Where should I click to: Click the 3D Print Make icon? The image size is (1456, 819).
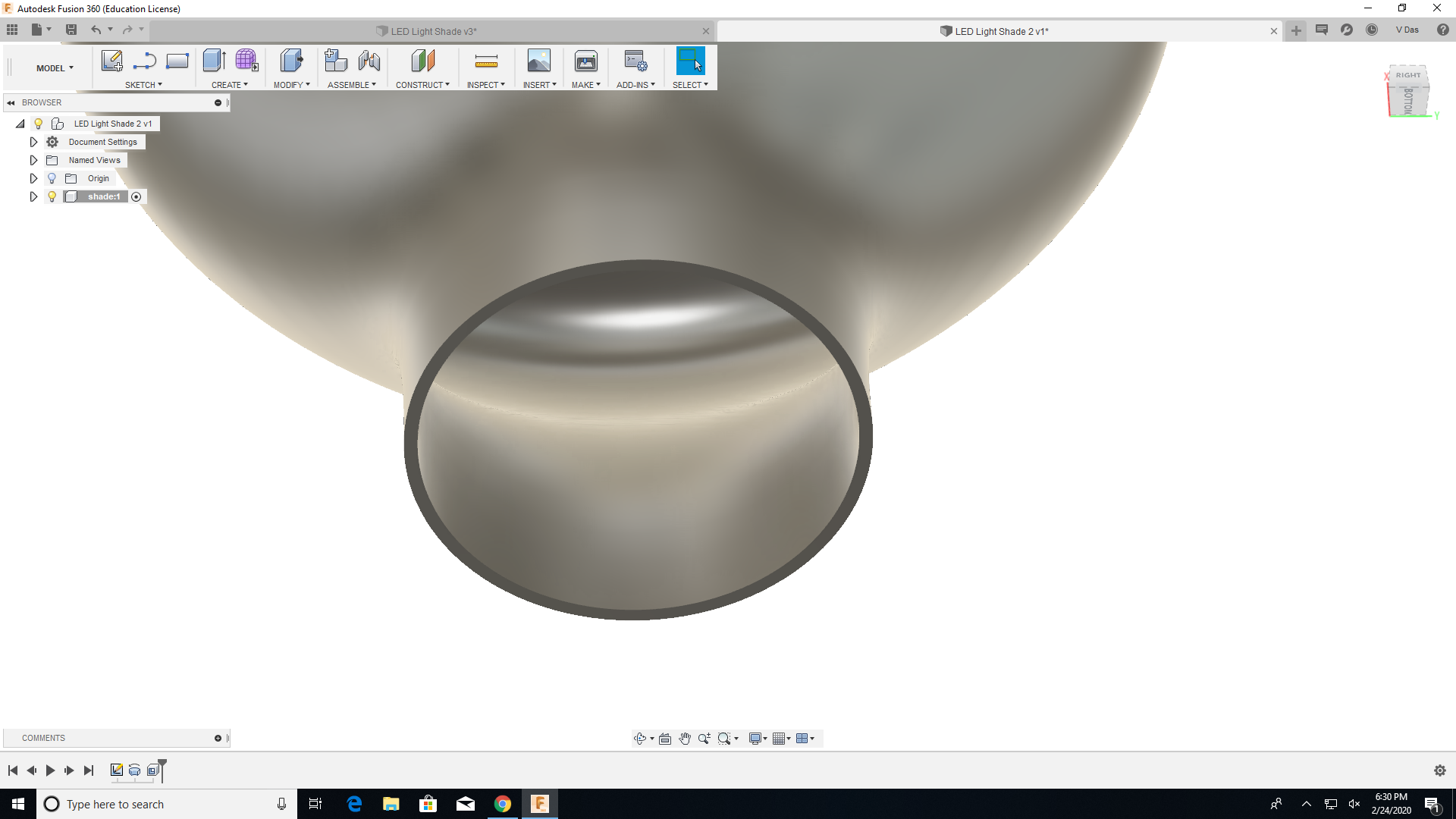585,61
